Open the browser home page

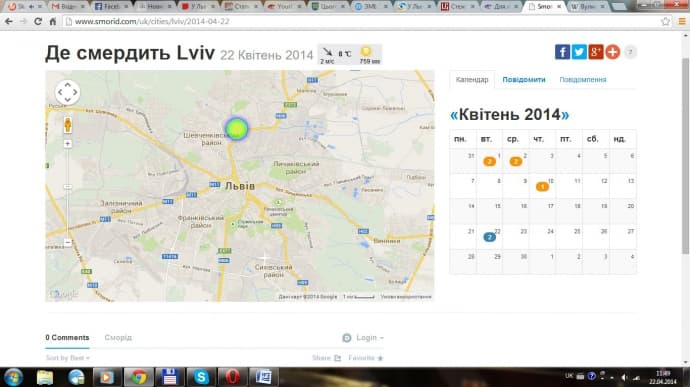[x=52, y=21]
